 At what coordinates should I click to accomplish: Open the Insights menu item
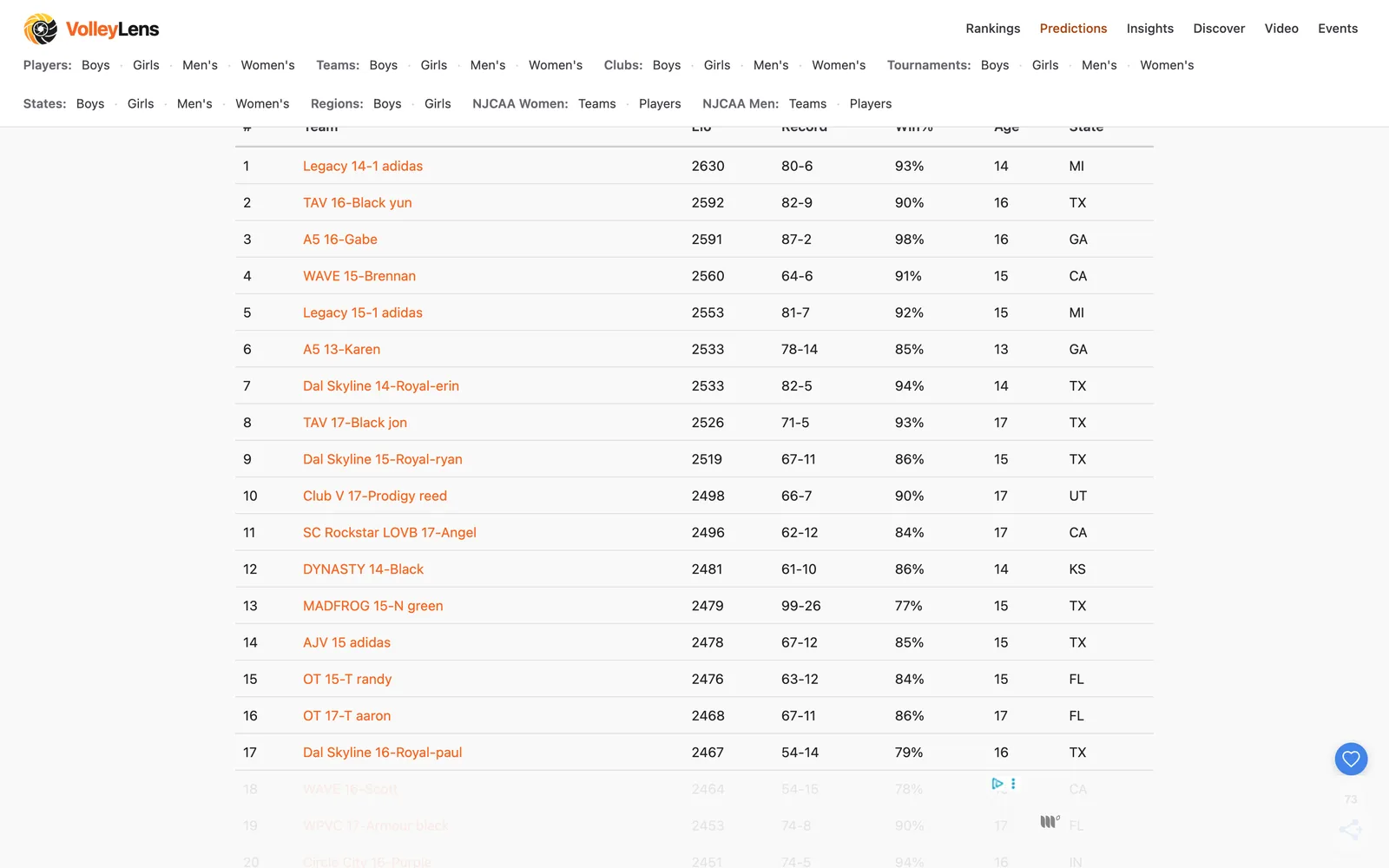(1150, 29)
